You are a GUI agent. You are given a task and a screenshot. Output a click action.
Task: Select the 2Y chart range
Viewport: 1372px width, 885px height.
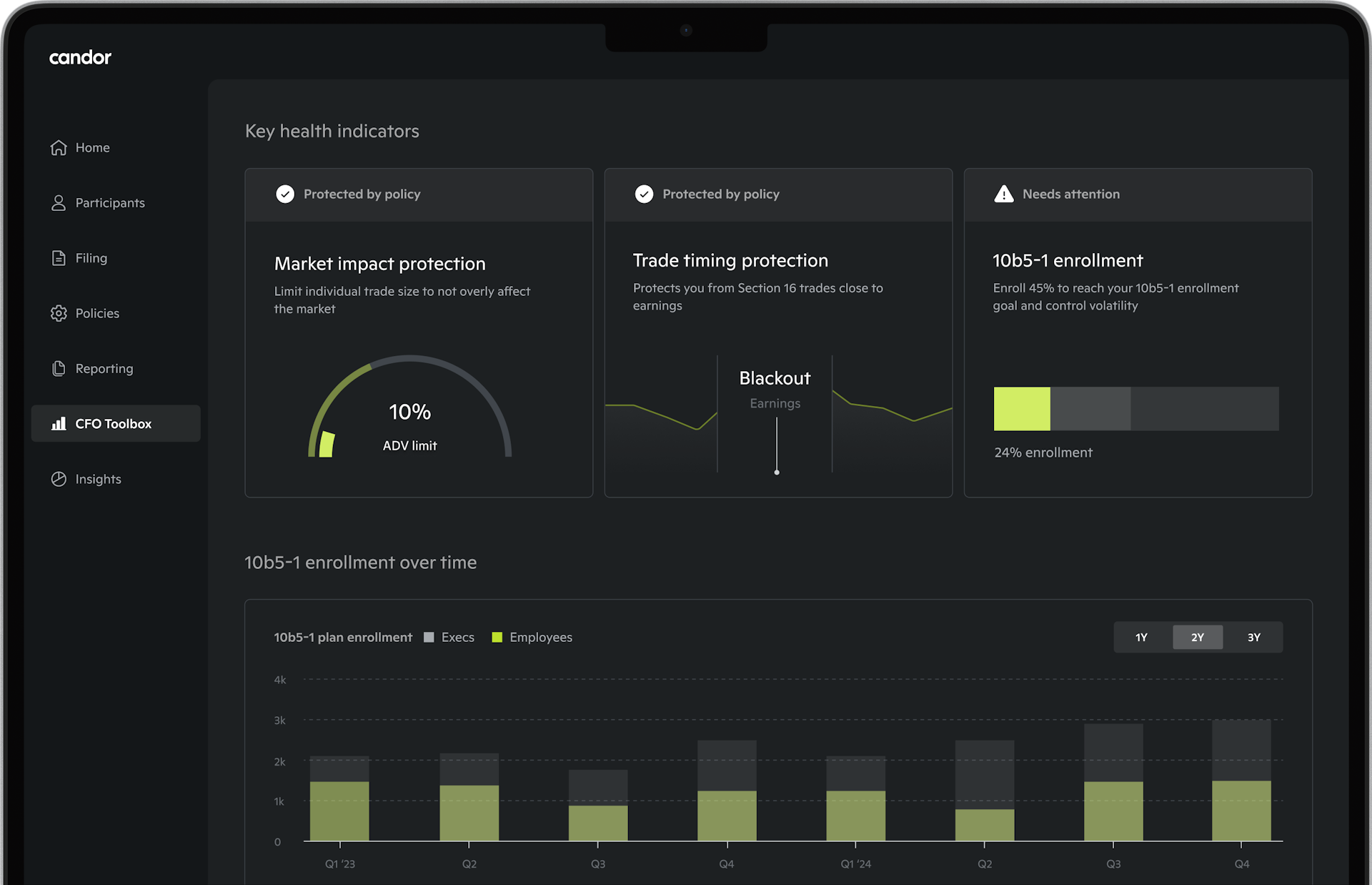(x=1198, y=637)
